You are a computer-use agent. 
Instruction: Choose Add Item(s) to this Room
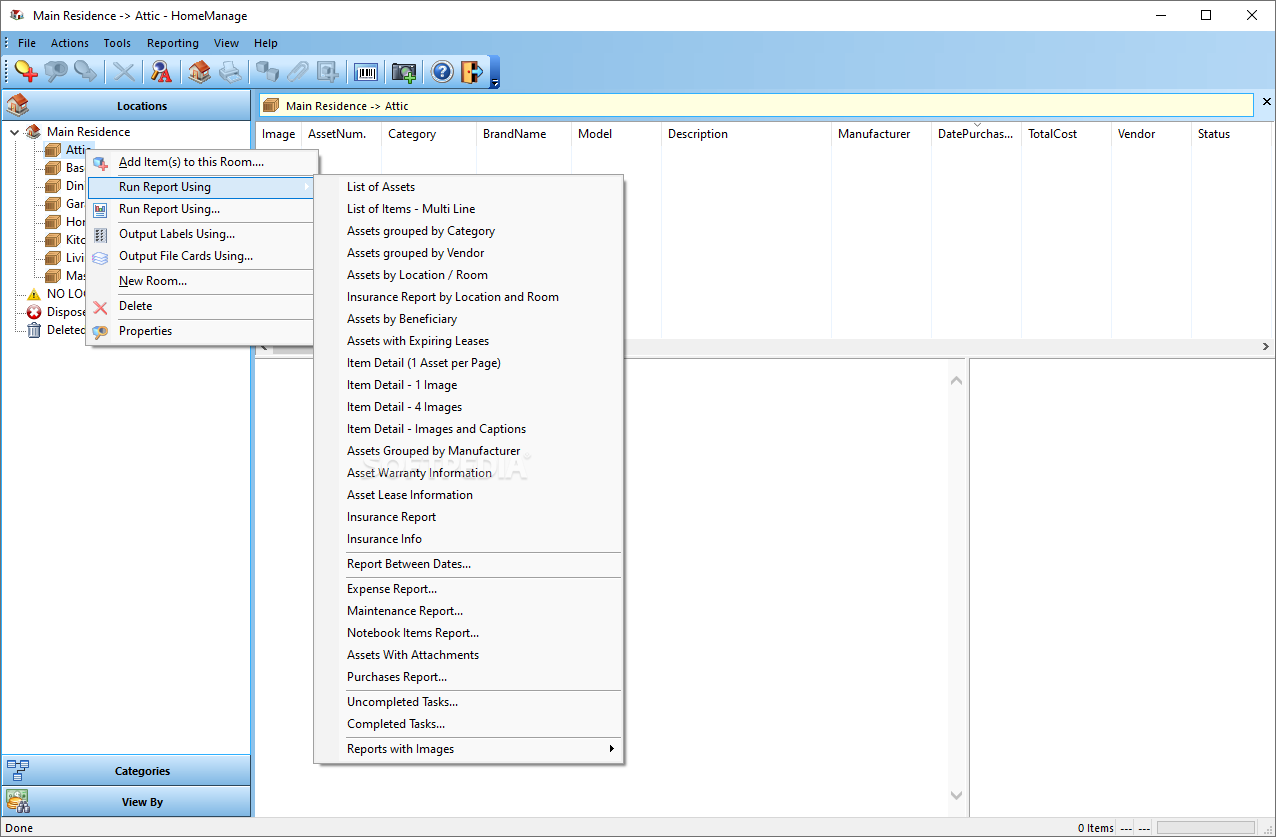(201, 162)
